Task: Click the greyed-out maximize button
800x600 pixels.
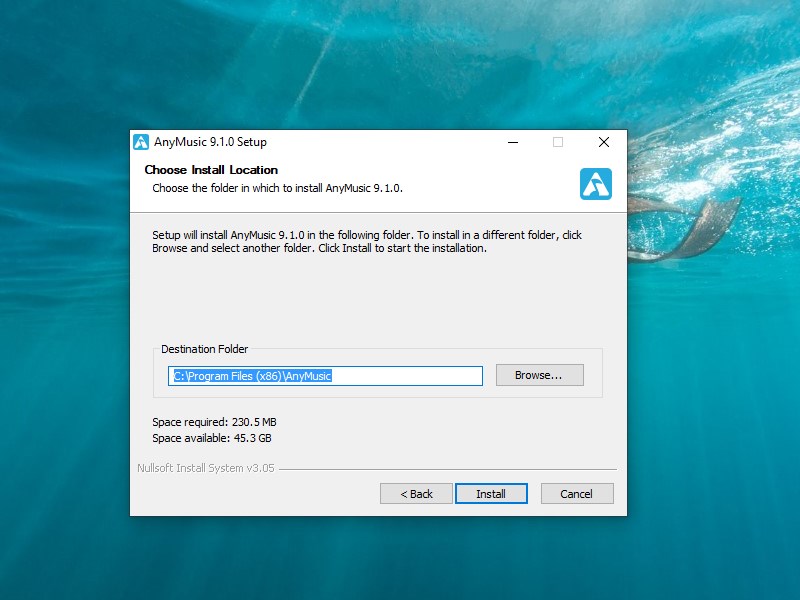Action: point(558,142)
